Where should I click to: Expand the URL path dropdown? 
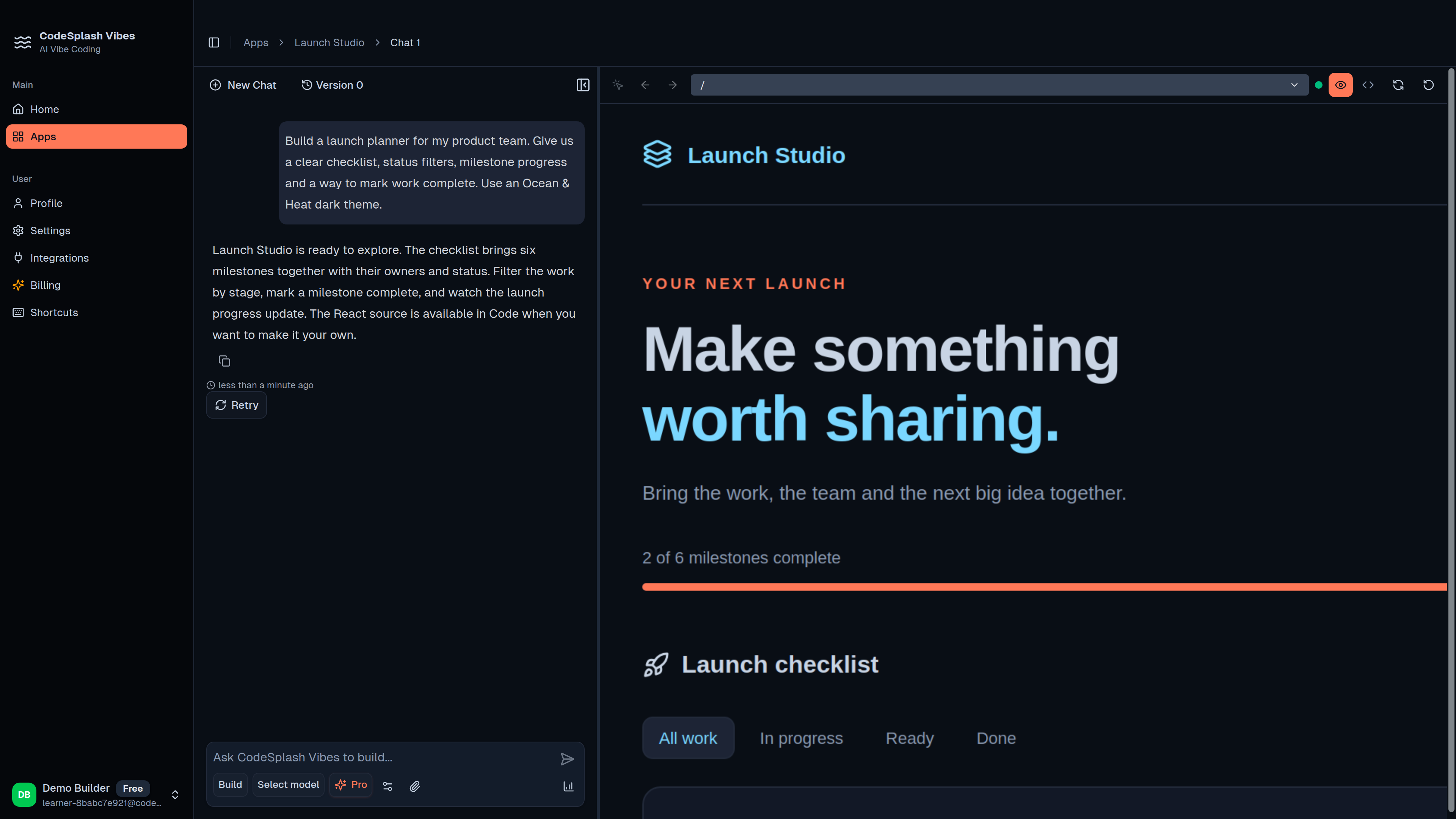[x=1294, y=85]
